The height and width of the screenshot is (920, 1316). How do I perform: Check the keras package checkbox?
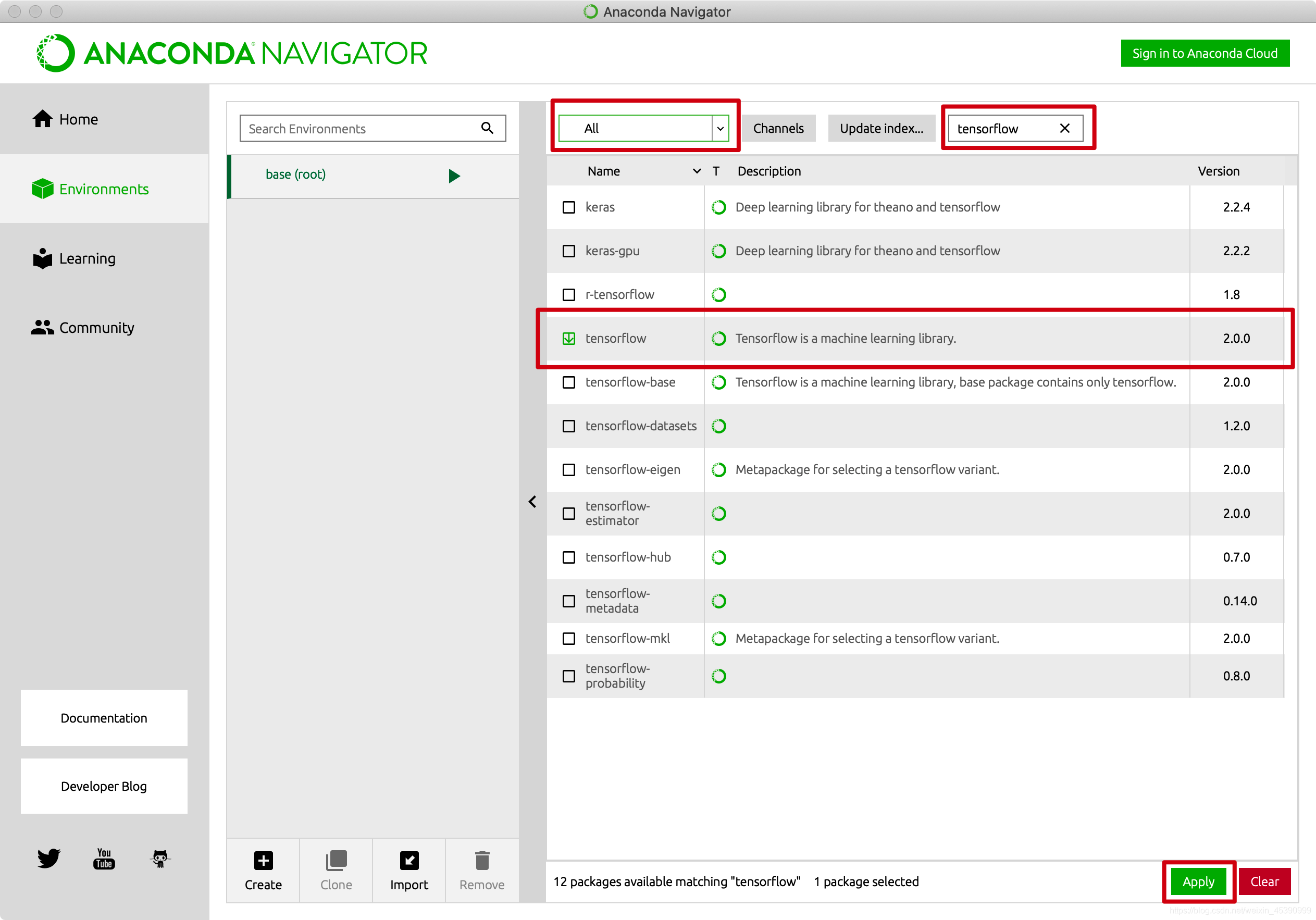568,207
